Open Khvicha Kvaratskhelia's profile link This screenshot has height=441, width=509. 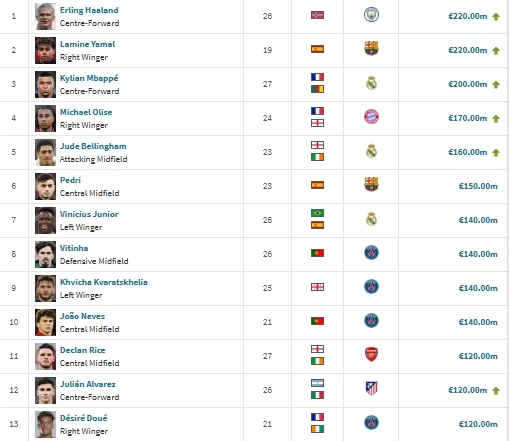(x=104, y=282)
